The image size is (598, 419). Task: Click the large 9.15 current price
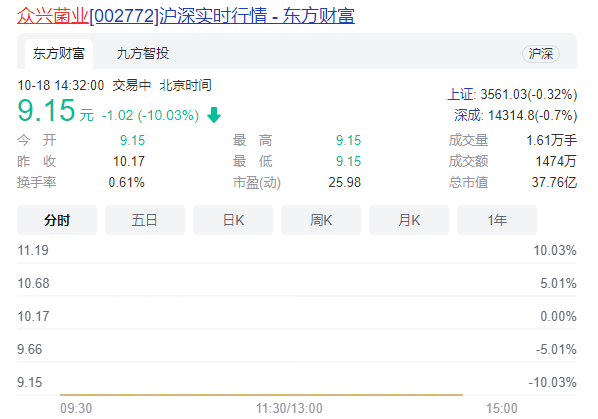[46, 111]
